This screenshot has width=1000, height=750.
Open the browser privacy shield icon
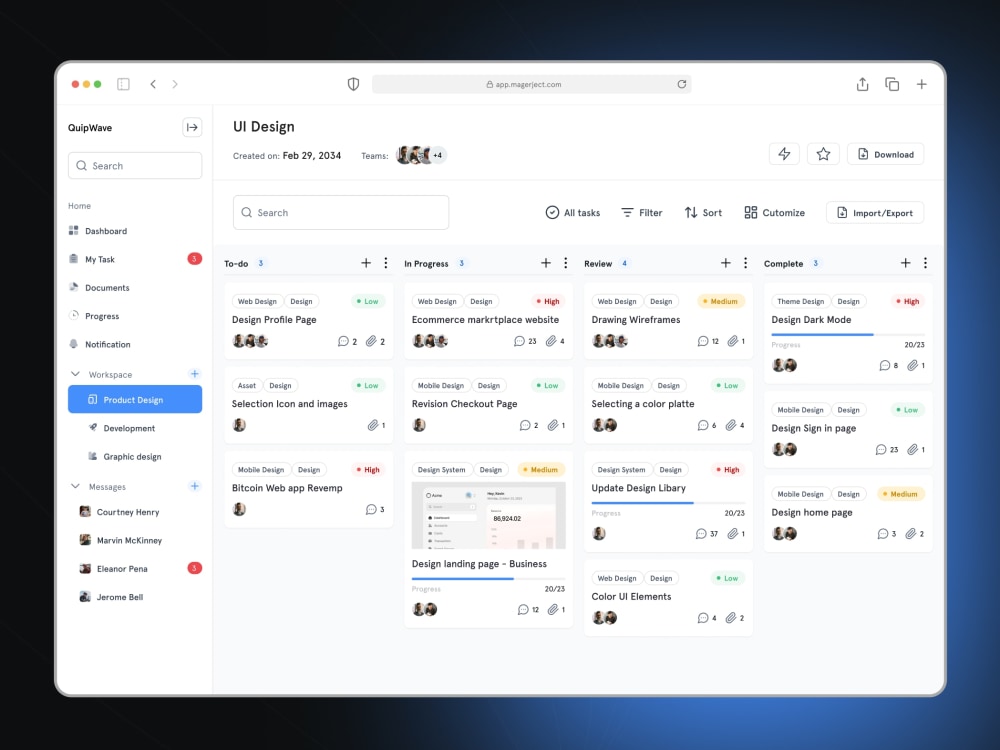click(x=353, y=84)
